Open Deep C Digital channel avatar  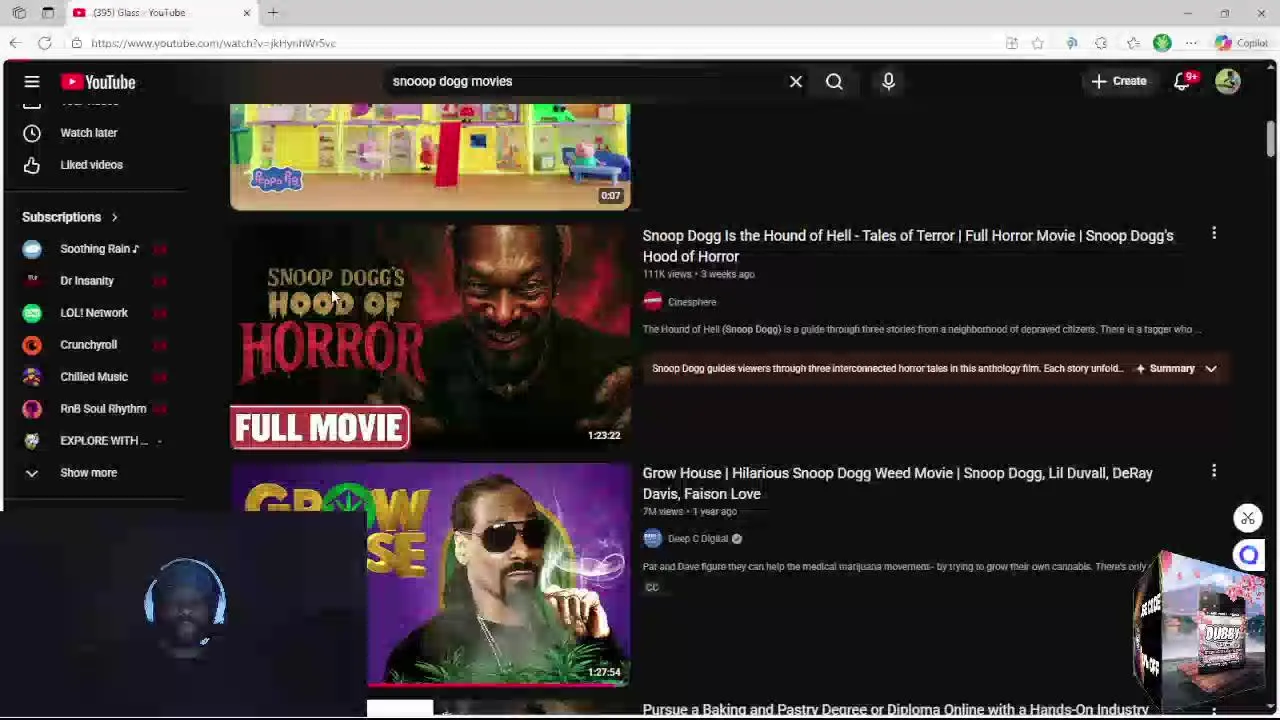coord(652,538)
